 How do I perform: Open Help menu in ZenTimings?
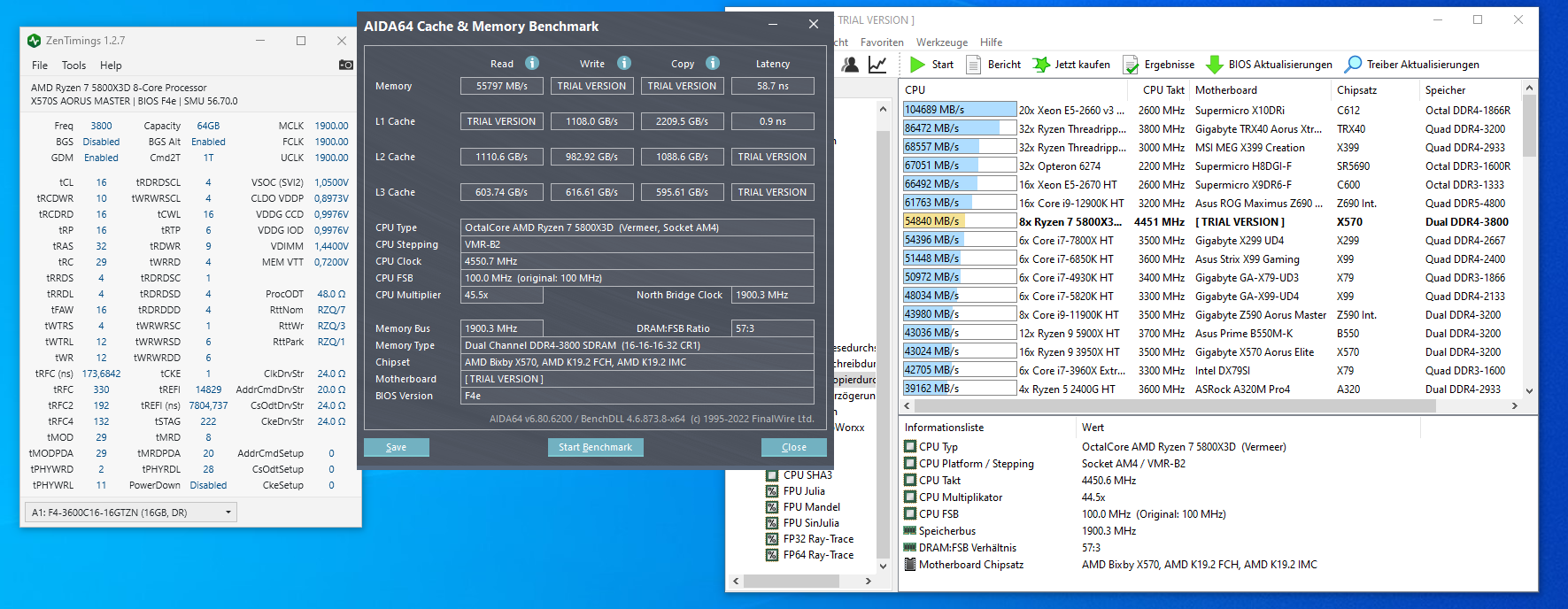click(x=111, y=66)
